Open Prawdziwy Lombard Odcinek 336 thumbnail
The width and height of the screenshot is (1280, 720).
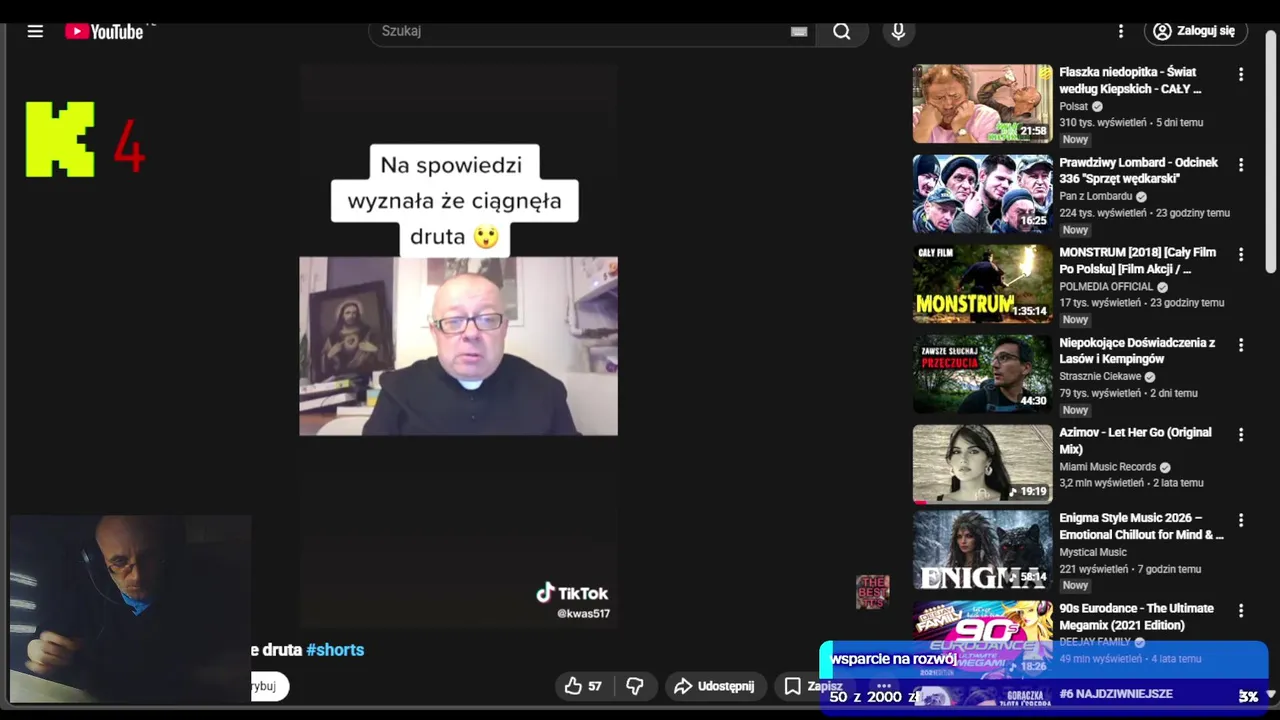(x=982, y=194)
